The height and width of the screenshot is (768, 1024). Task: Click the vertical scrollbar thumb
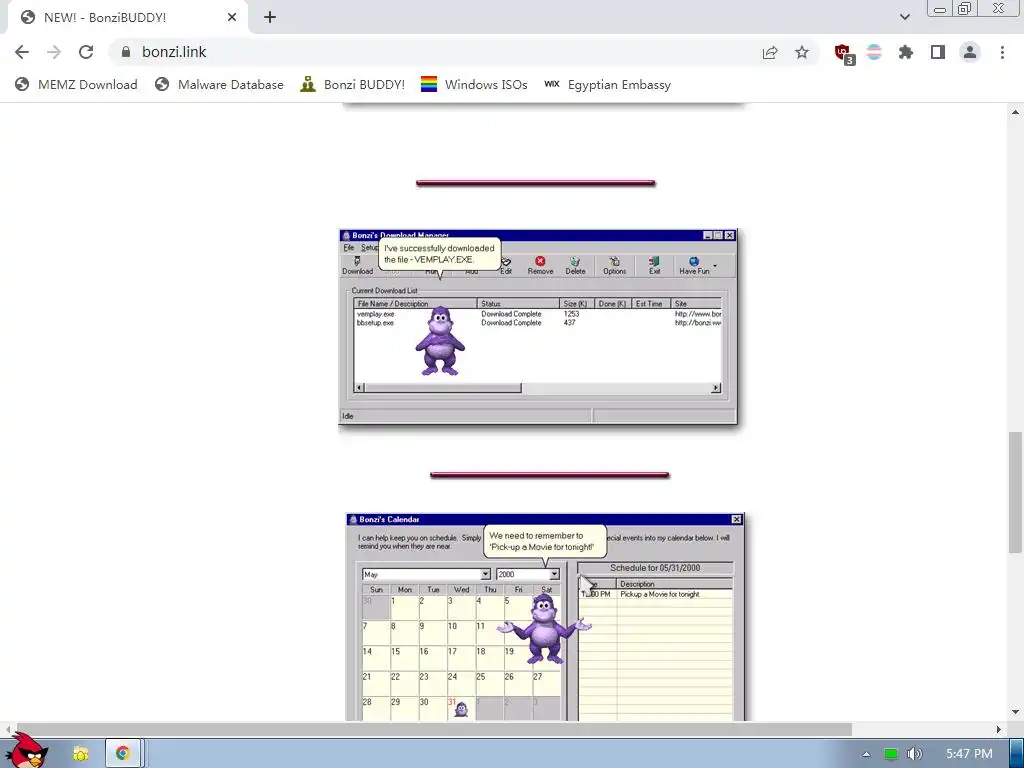click(1015, 492)
